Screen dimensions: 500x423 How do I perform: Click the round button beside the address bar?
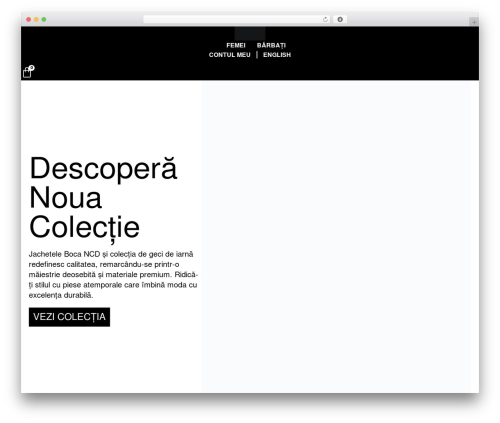pyautogui.click(x=340, y=19)
